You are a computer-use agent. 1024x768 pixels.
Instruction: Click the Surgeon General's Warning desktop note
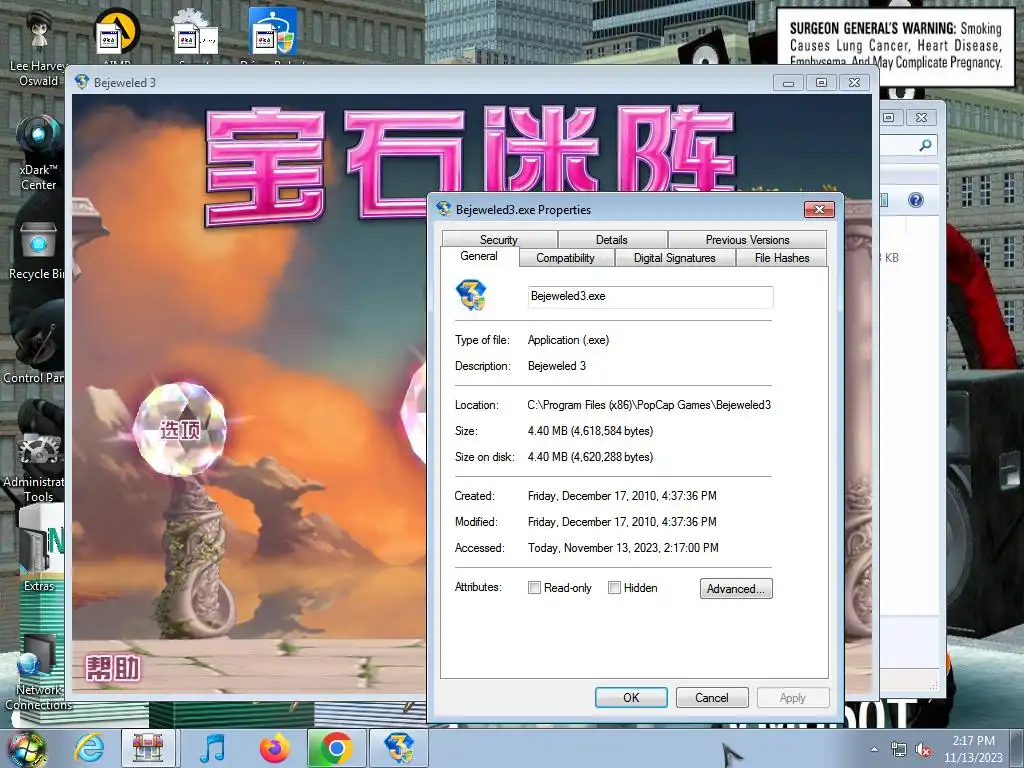coord(895,46)
